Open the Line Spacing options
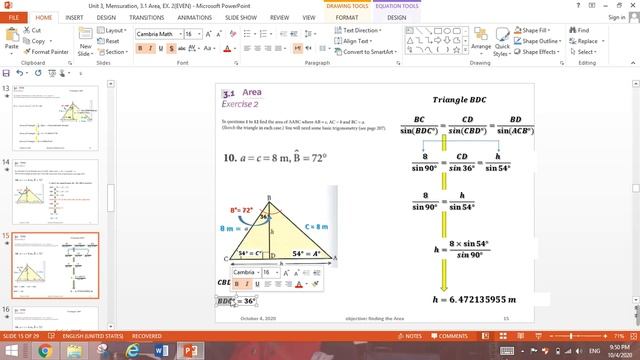The image size is (640, 360). [310, 34]
